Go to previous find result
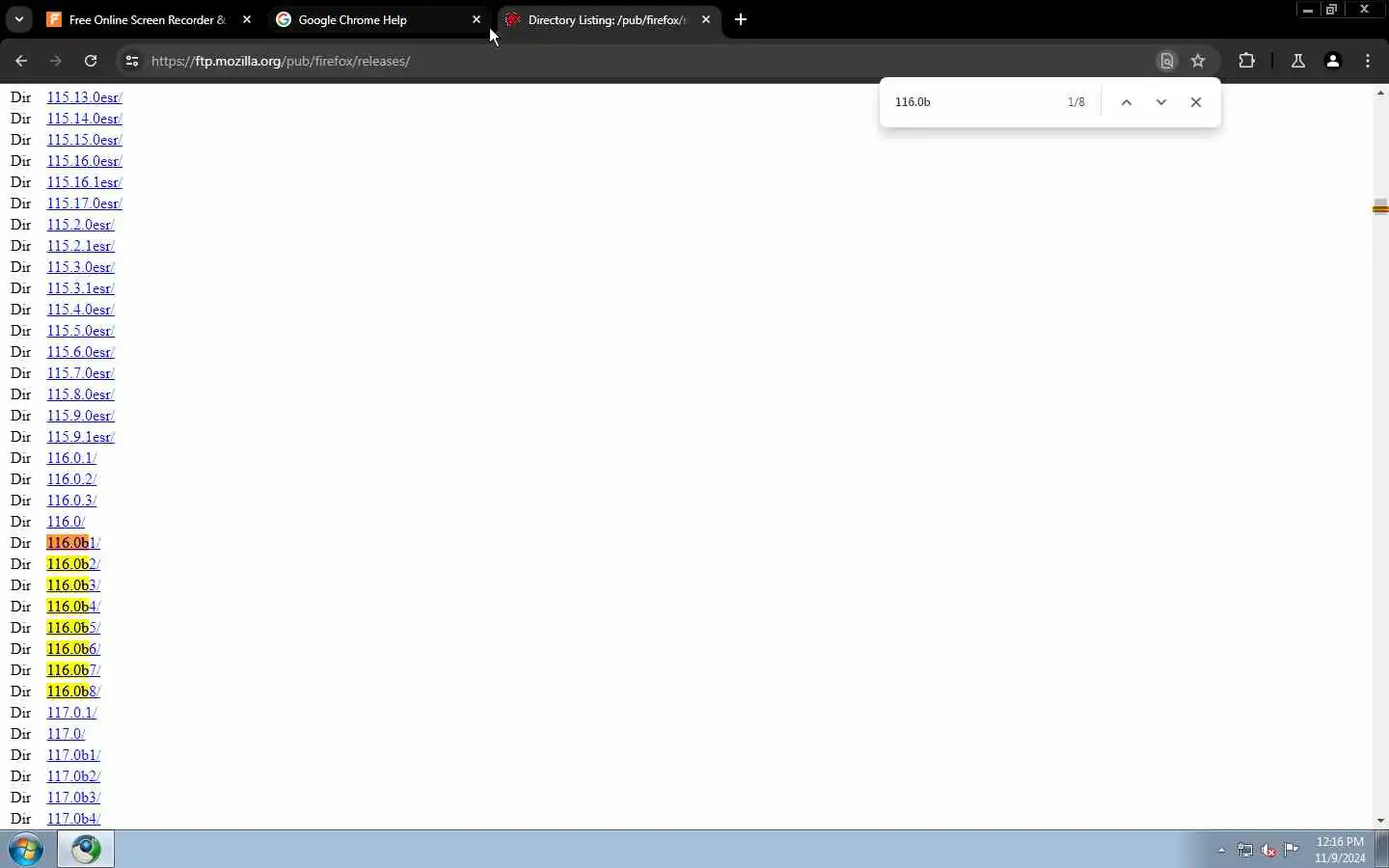This screenshot has width=1389, height=868. coord(1126,102)
